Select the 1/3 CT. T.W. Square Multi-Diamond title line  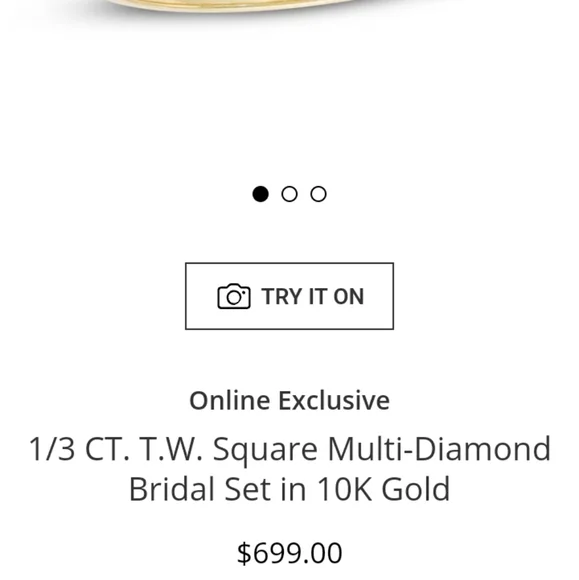(x=290, y=449)
